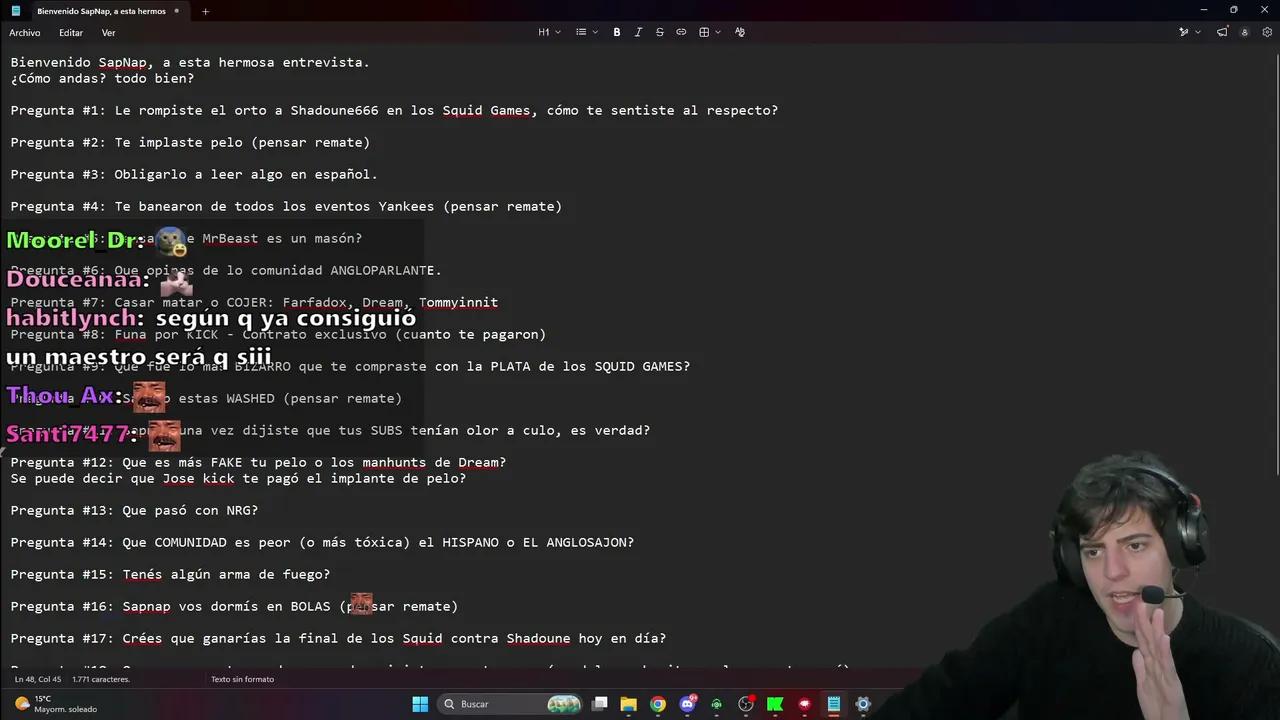
Task: Click the 1.771 caracteres count
Action: (x=101, y=679)
